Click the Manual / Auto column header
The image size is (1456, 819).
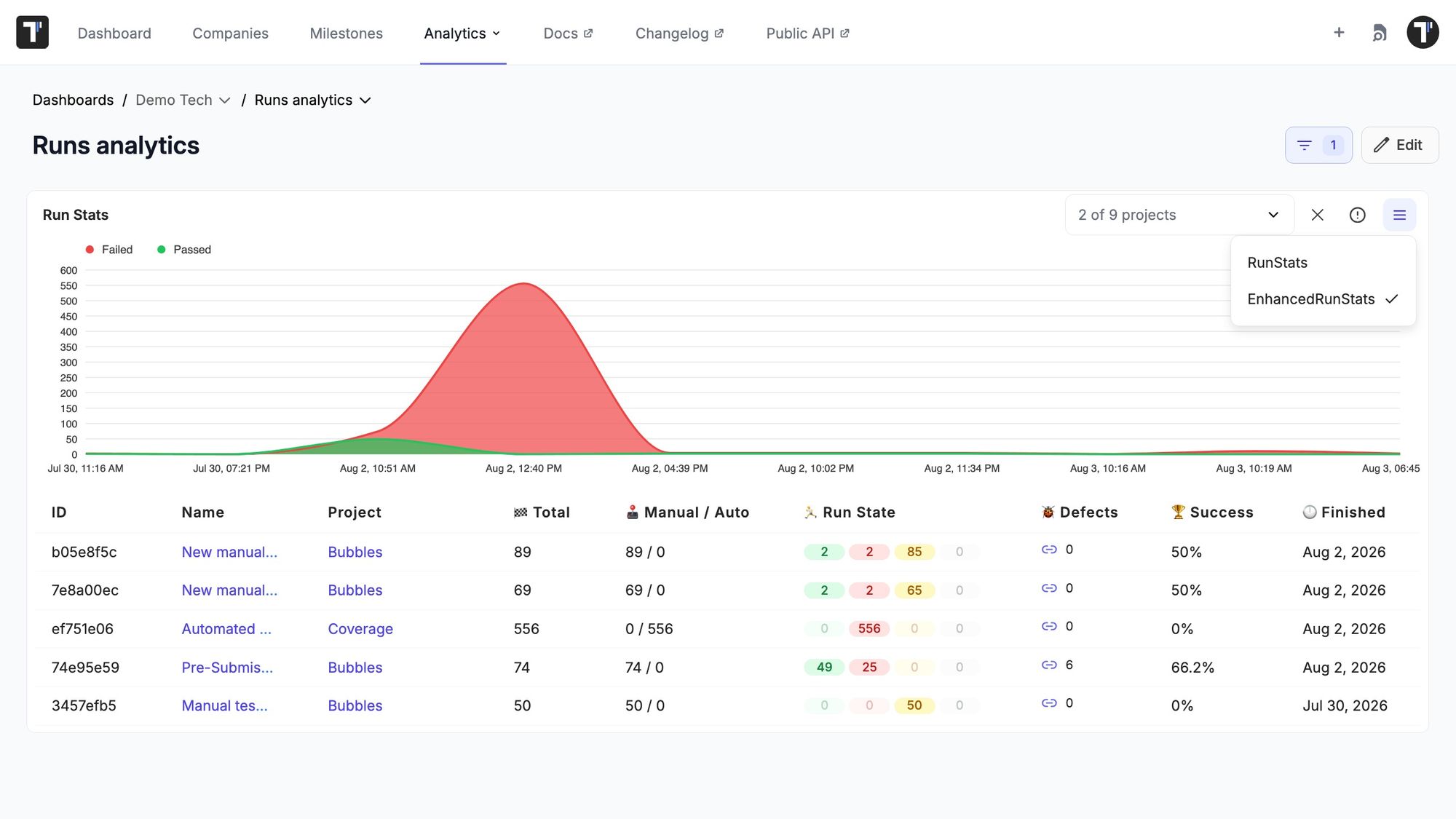[687, 513]
